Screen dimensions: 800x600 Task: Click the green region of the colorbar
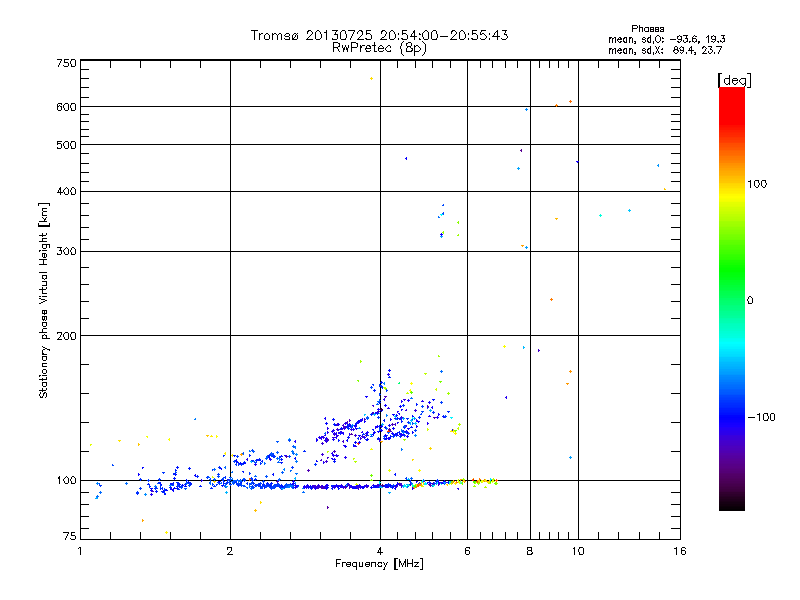click(x=732, y=270)
